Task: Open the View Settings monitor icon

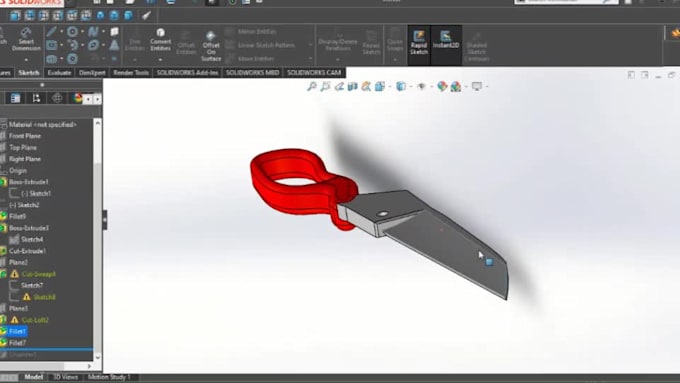Action: [x=477, y=86]
